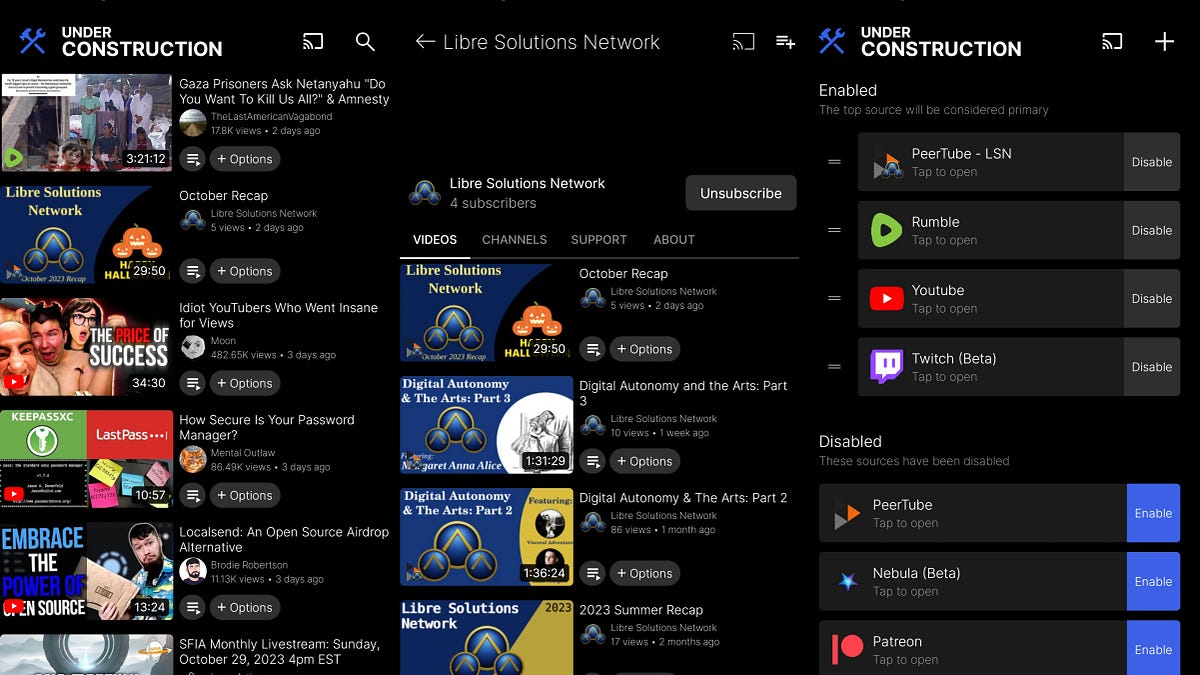Viewport: 1200px width, 675px height.
Task: Disable the Twitch (Beta) source
Action: (x=1152, y=366)
